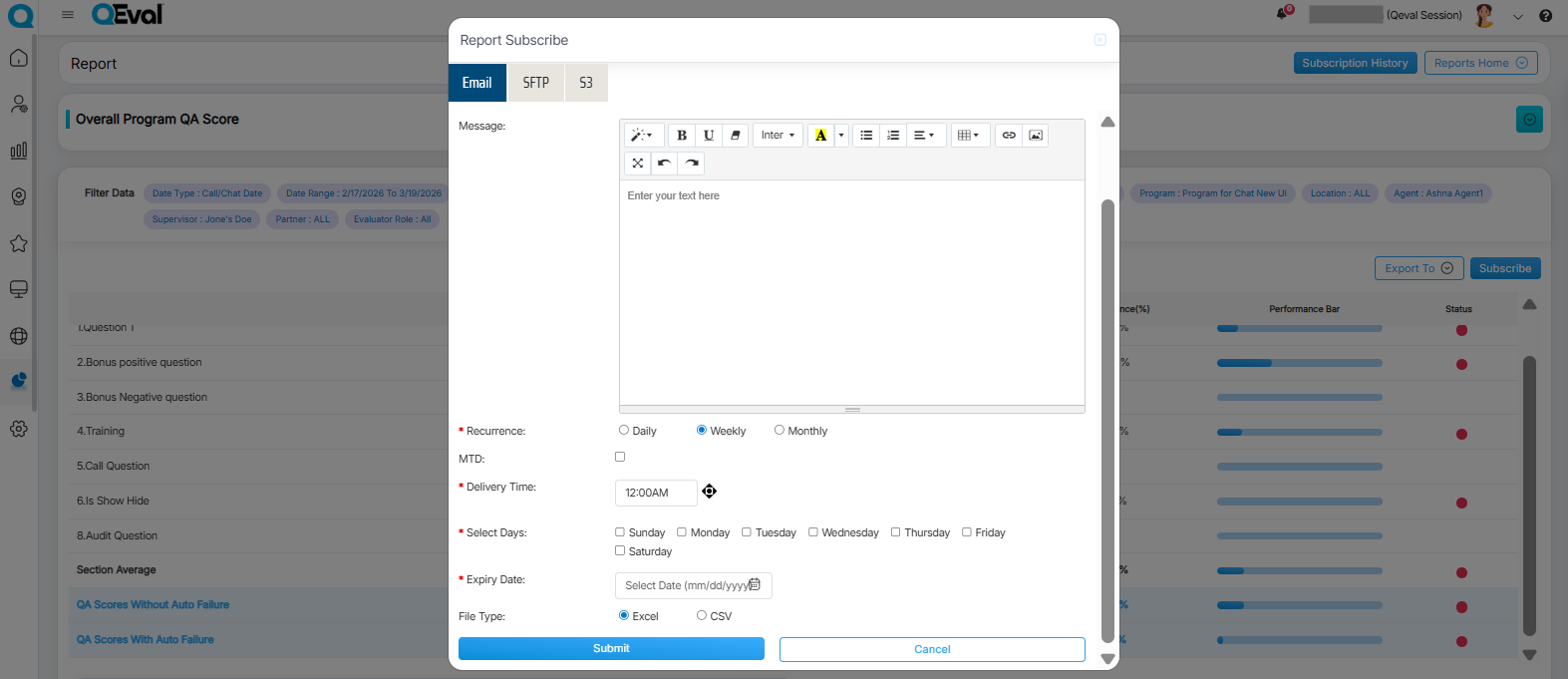The height and width of the screenshot is (679, 1568).
Task: Open the table insert dropdown
Action: 968,136
